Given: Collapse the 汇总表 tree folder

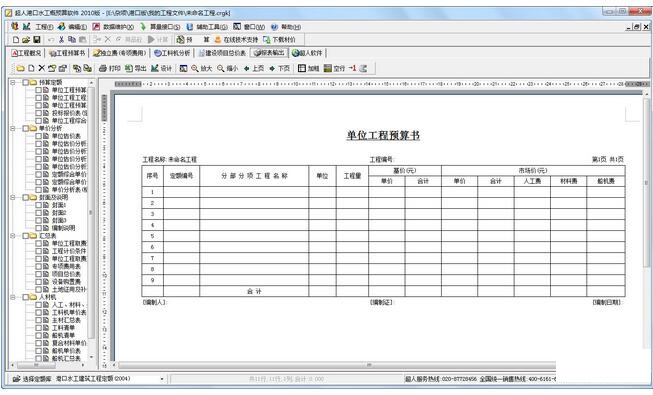Looking at the screenshot, I should 13,235.
